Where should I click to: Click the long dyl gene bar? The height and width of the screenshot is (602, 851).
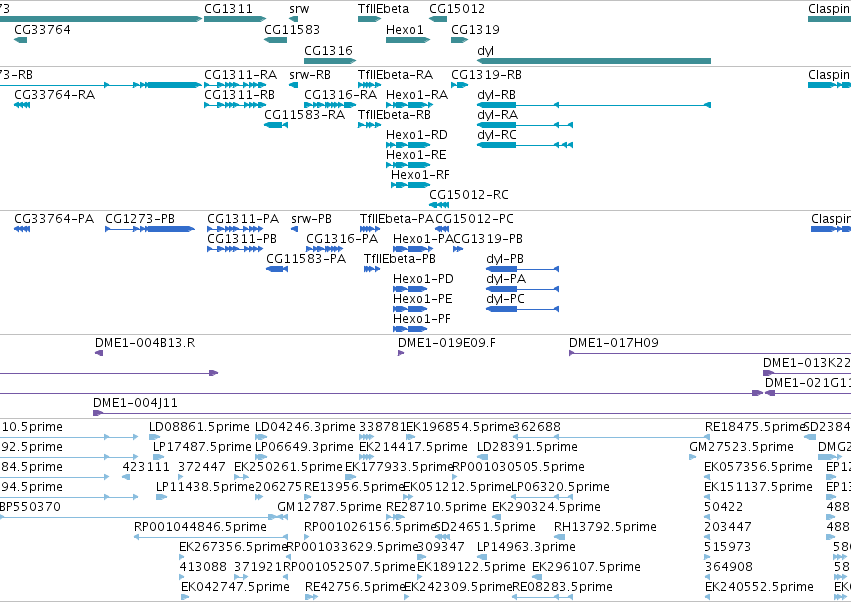point(594,61)
